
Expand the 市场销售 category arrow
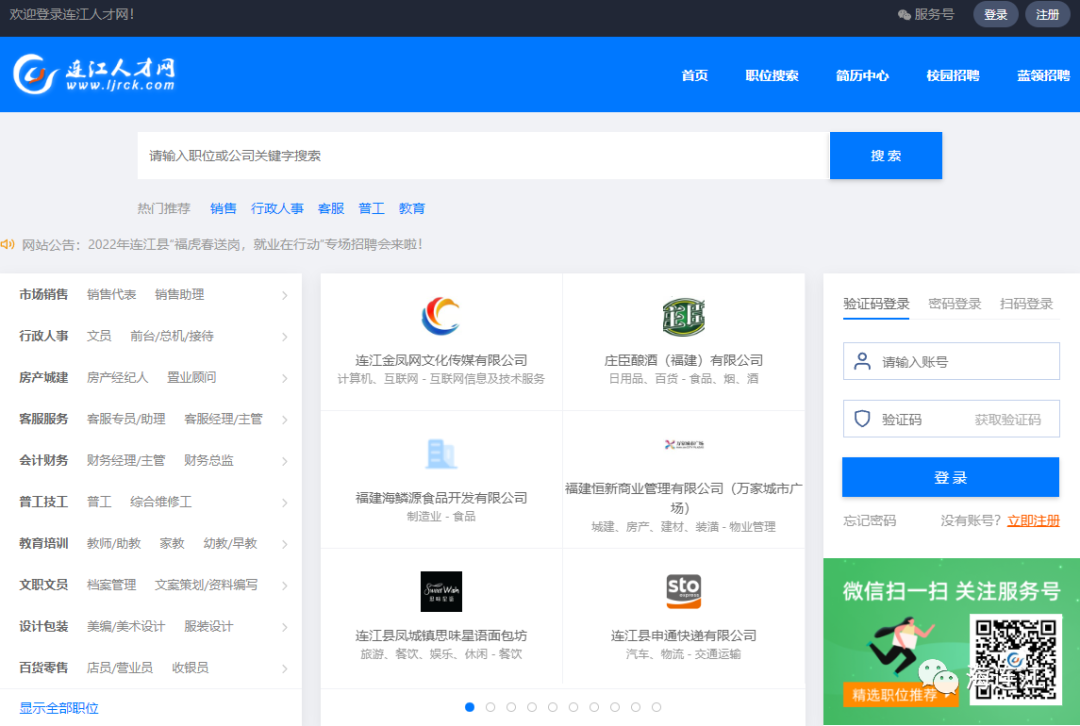(x=284, y=295)
